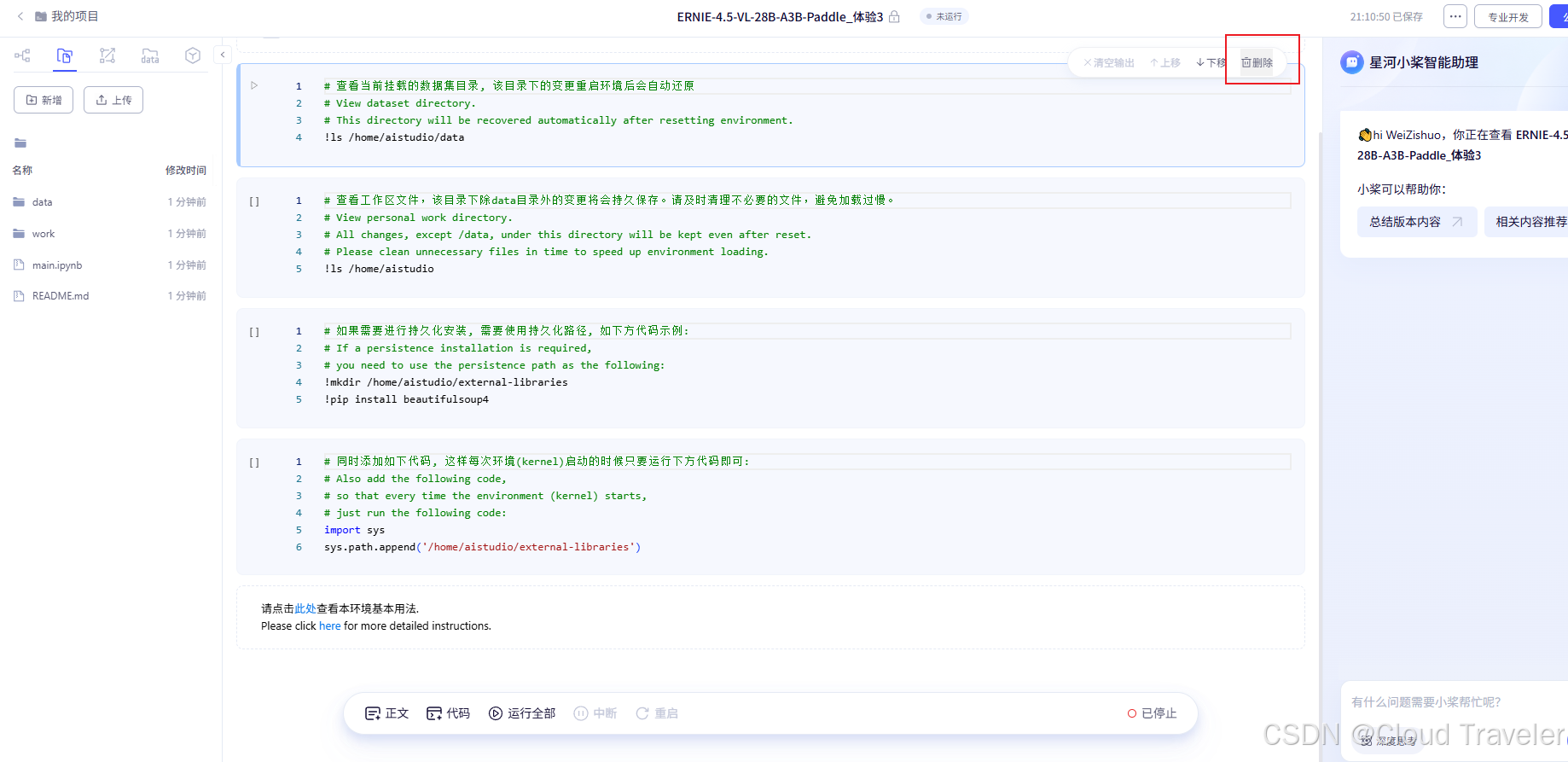The width and height of the screenshot is (1568, 762).
Task: Open the pipeline graph sidebar tab
Action: pyautogui.click(x=107, y=55)
